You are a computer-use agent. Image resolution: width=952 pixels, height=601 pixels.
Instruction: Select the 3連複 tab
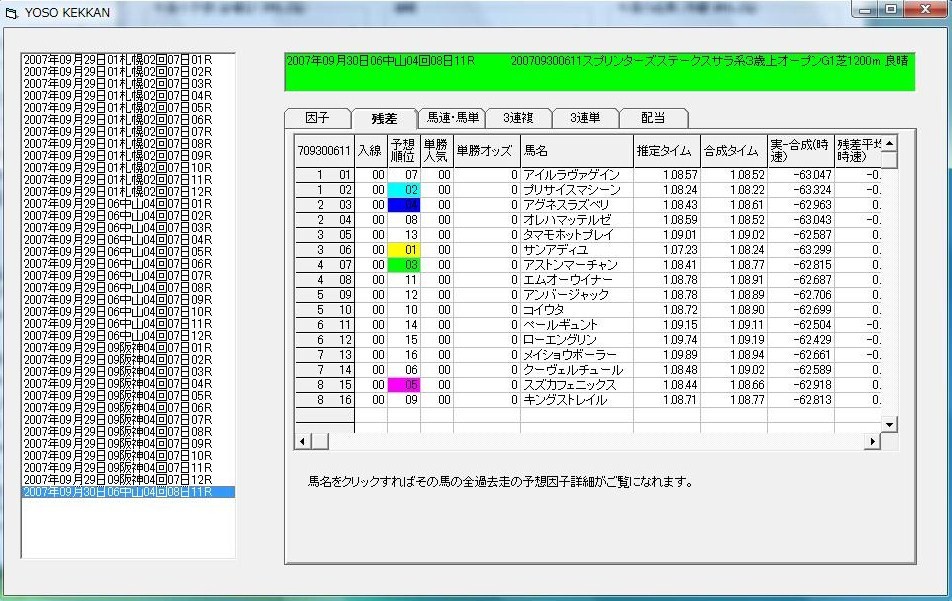pos(518,118)
